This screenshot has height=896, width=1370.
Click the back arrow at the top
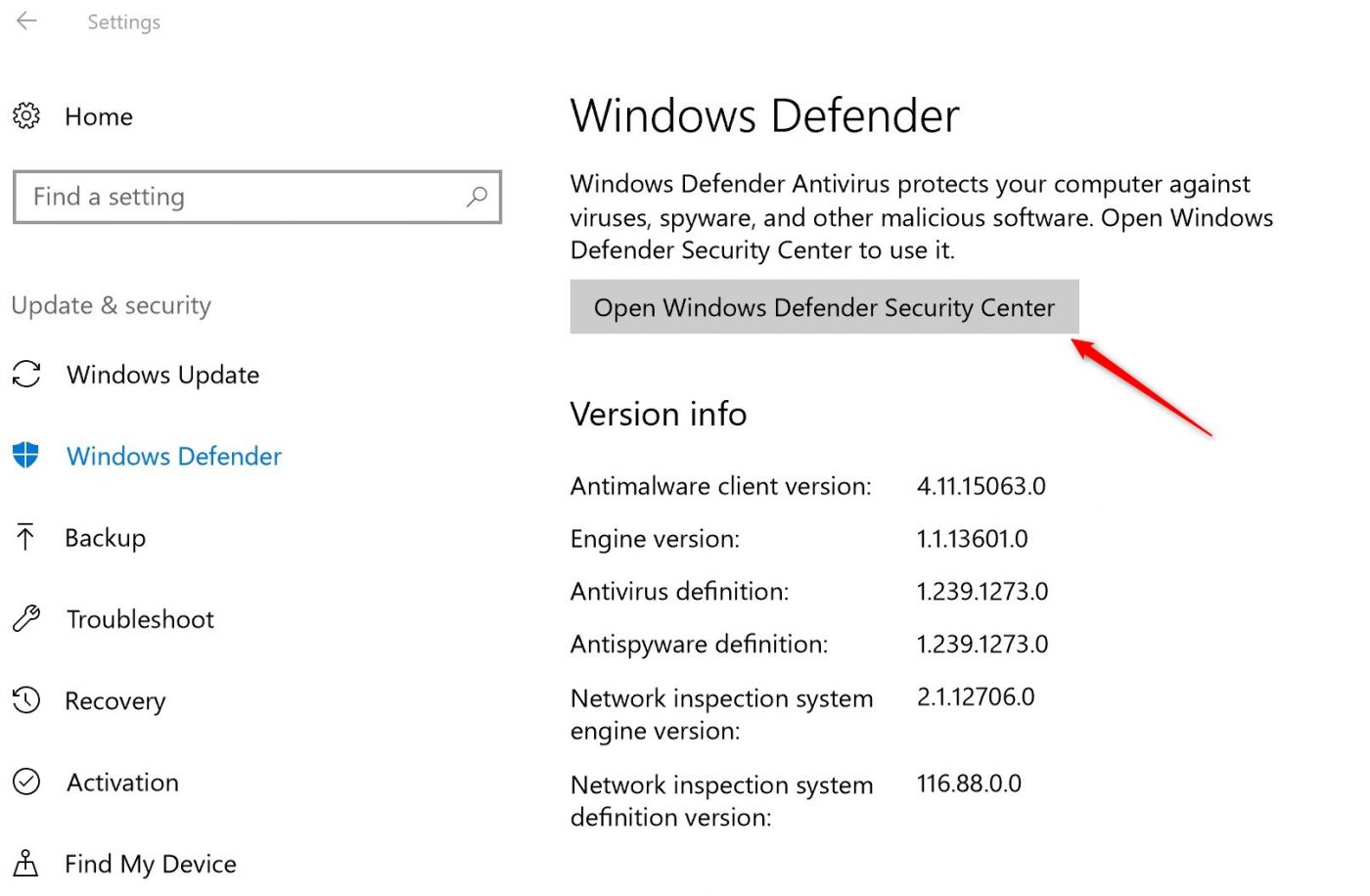pyautogui.click(x=26, y=20)
